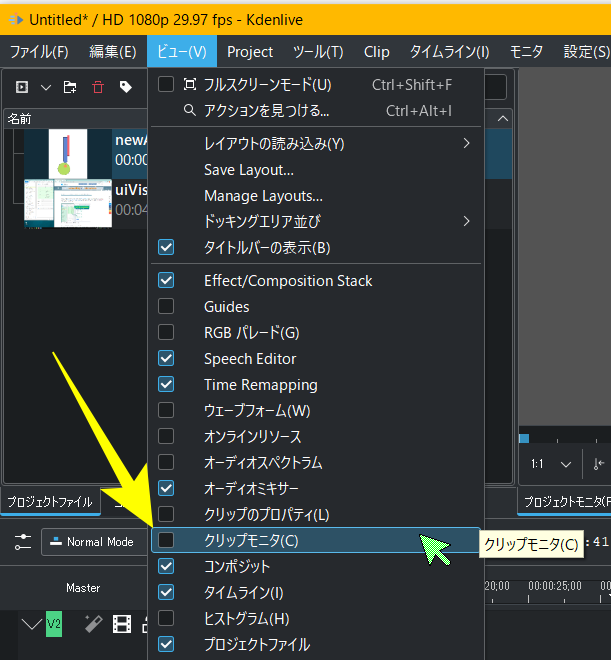Open the Project menu

pos(250,52)
